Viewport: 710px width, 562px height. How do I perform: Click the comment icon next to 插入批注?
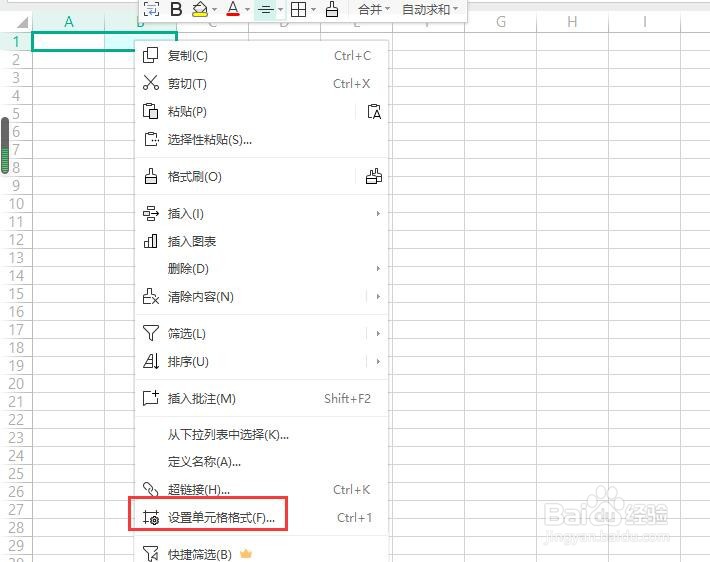(x=151, y=398)
